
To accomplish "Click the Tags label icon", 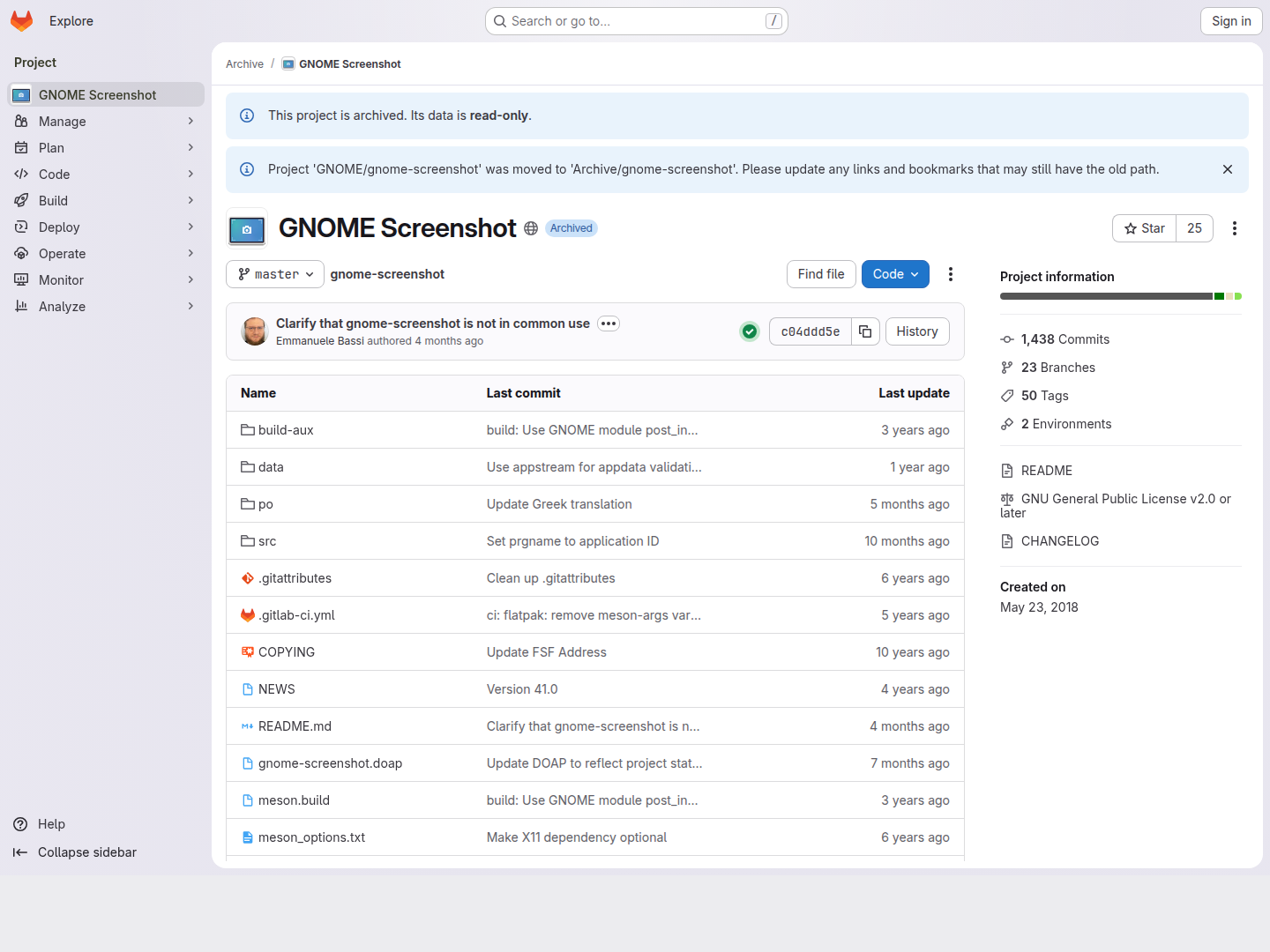I will tap(1007, 396).
